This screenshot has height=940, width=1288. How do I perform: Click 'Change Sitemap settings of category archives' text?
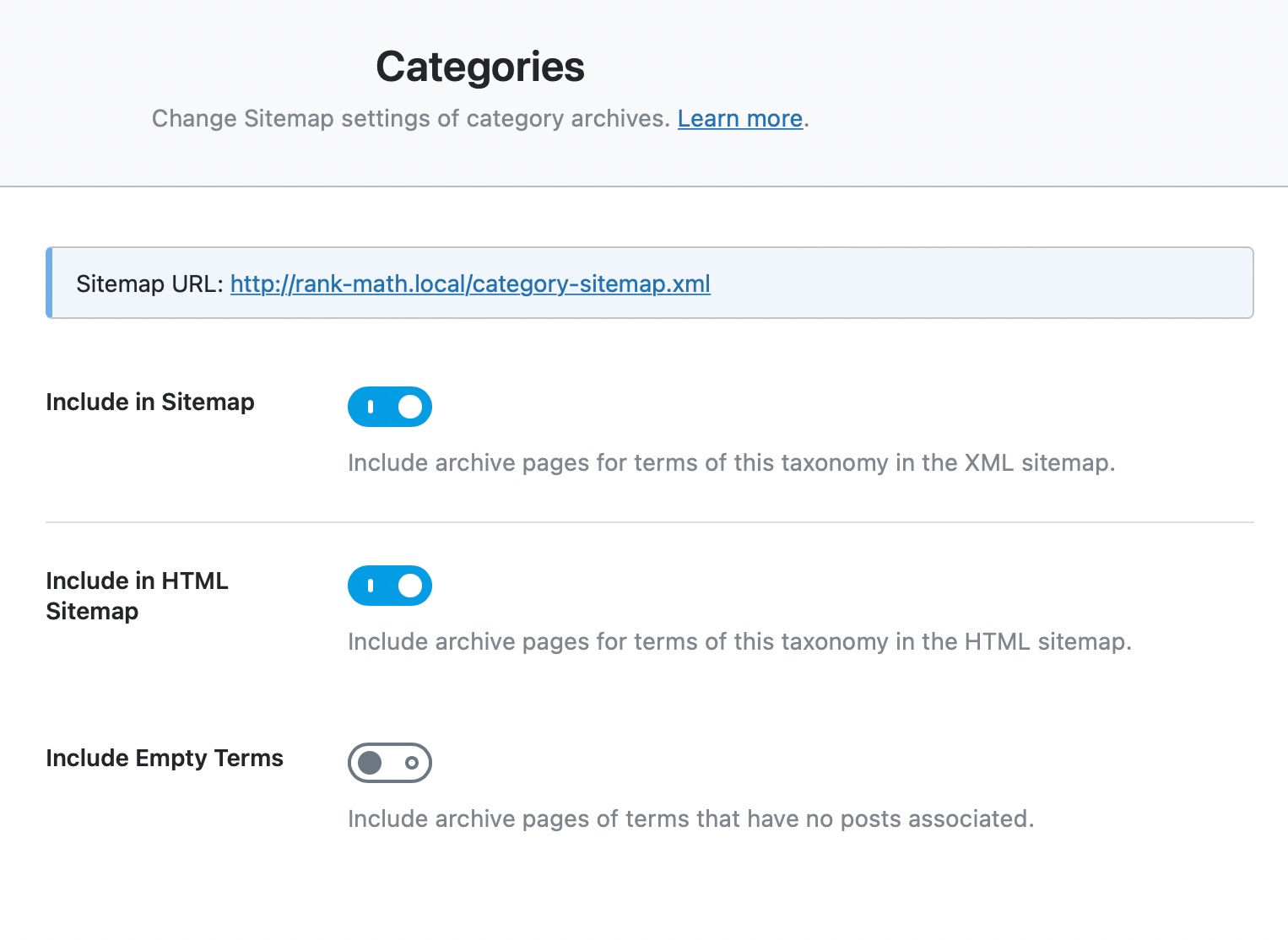coord(411,118)
